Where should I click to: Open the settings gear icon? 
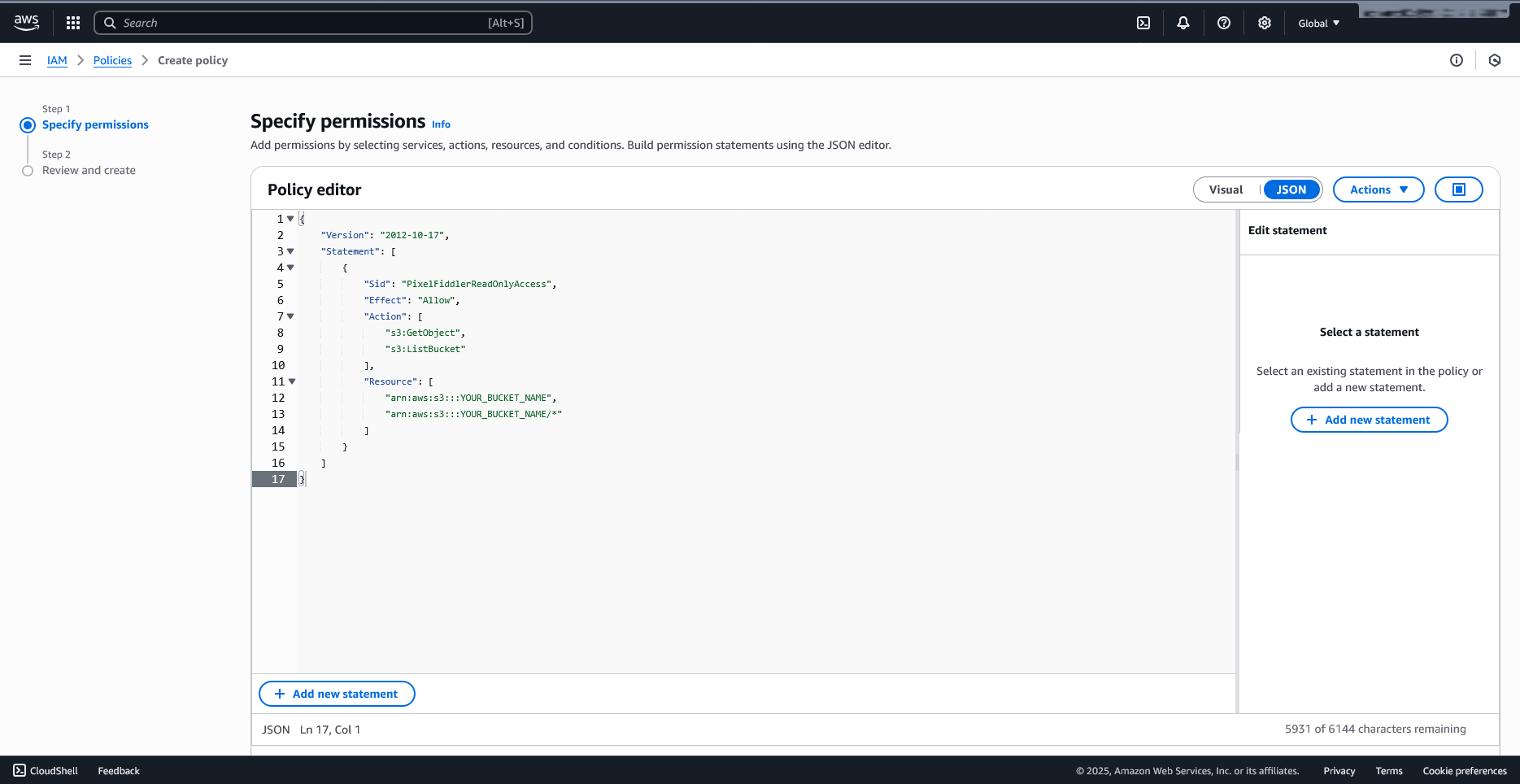[1265, 23]
